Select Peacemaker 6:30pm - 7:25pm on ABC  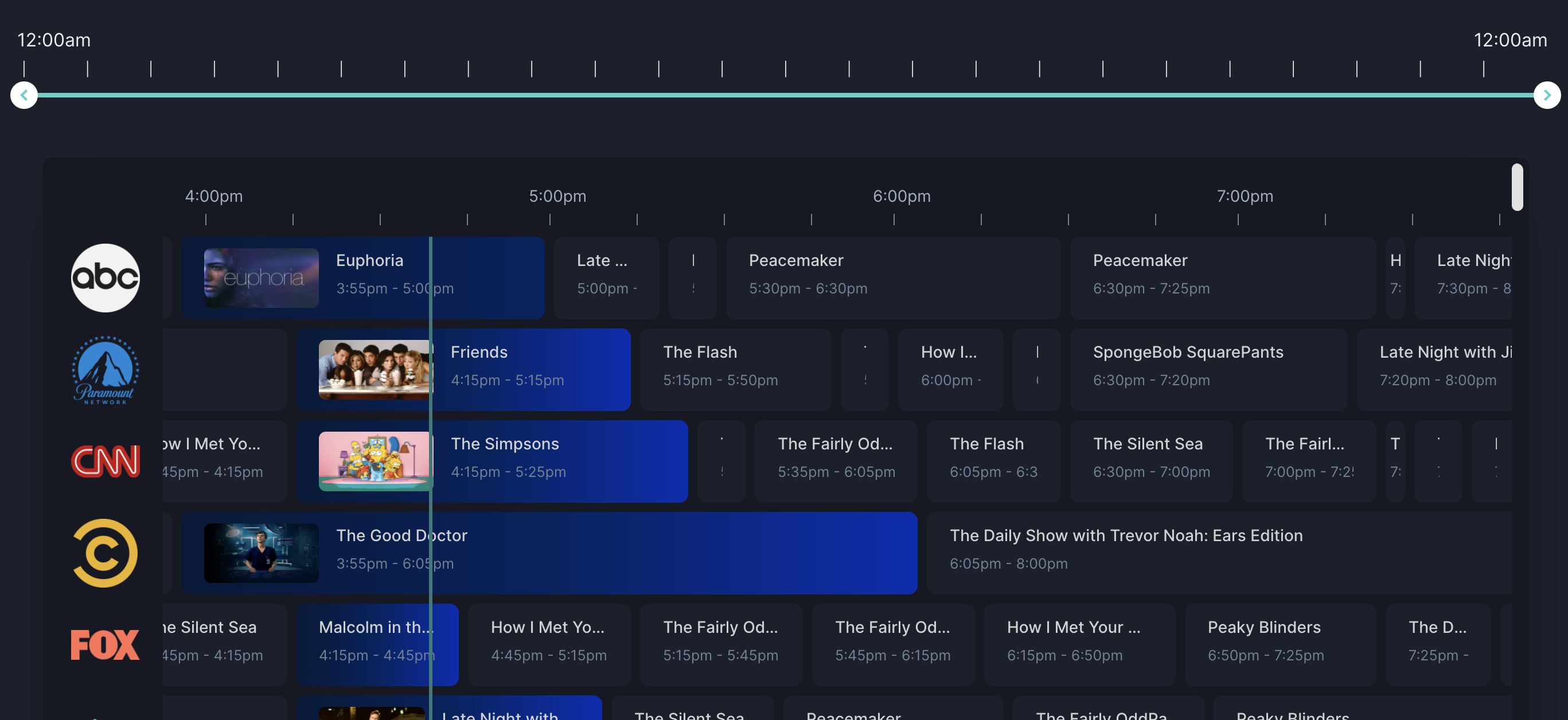click(1223, 278)
